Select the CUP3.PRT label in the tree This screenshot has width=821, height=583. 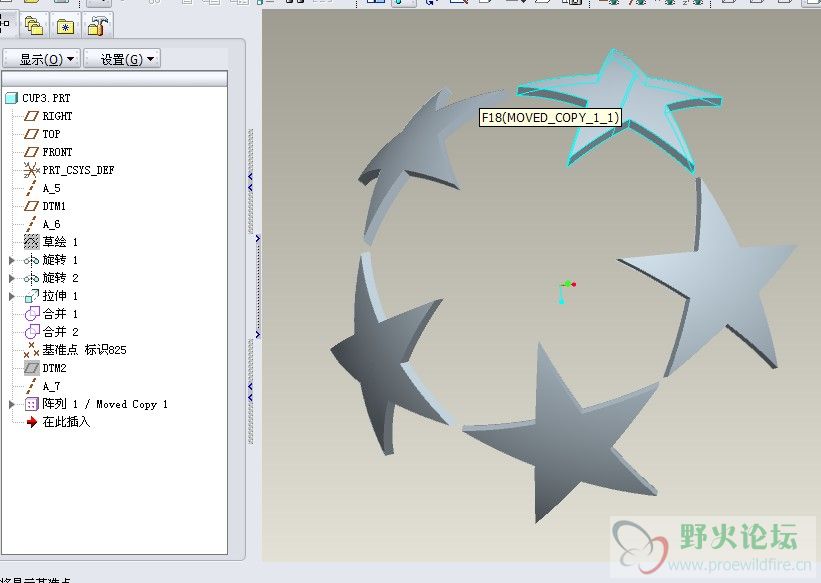coord(46,98)
